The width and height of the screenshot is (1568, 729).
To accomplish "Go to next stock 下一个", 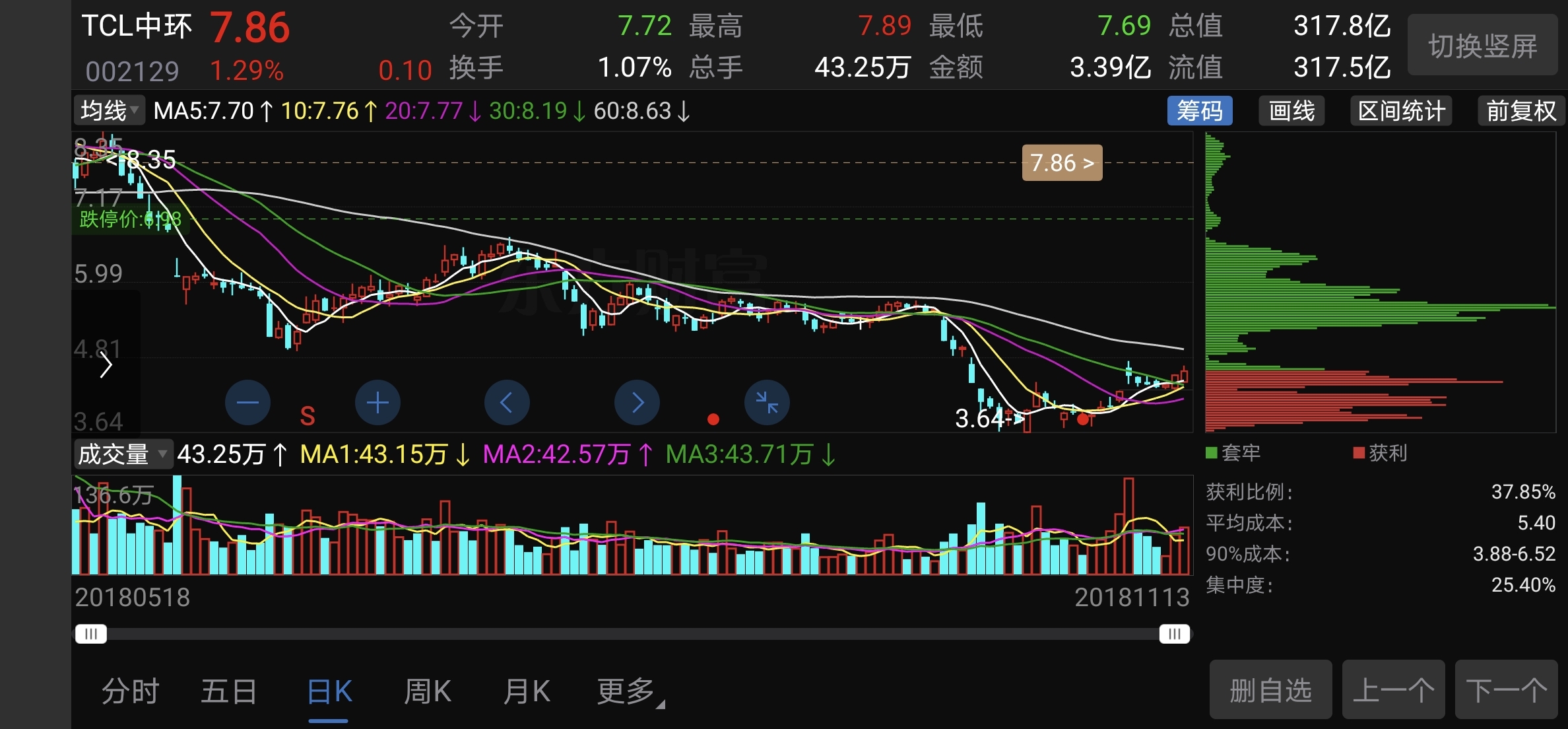I will [x=1506, y=690].
